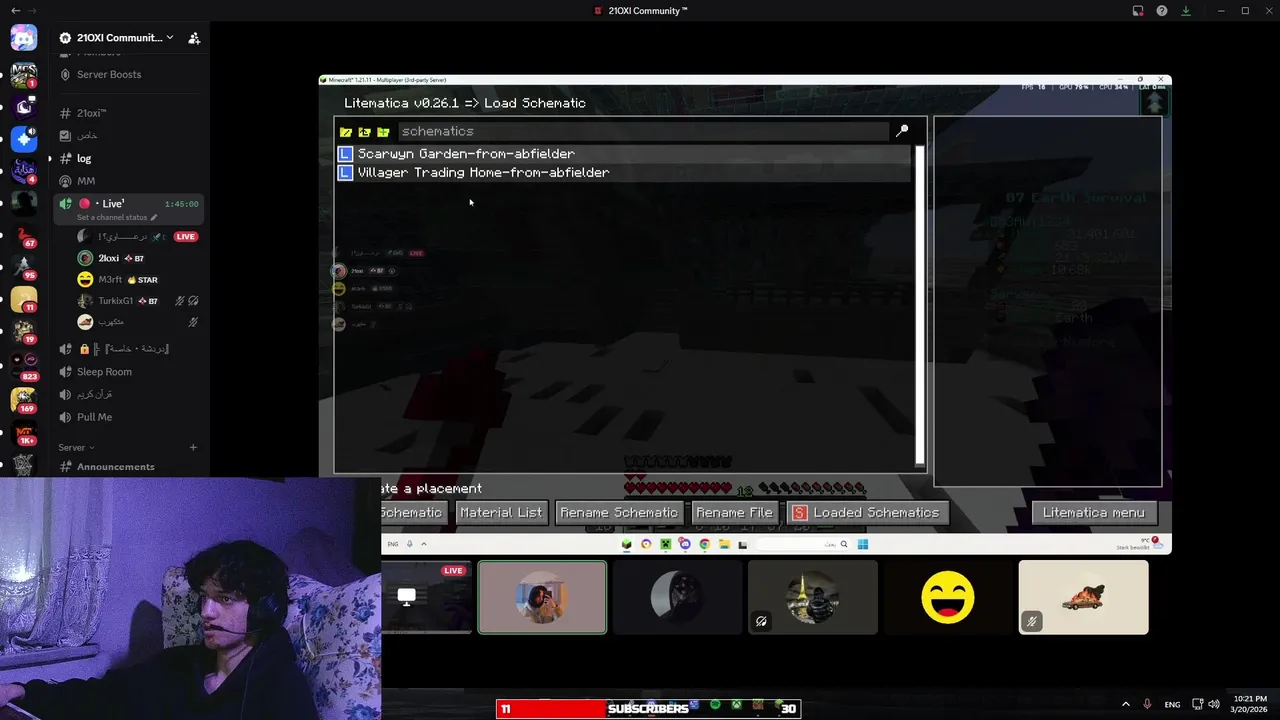The height and width of the screenshot is (720, 1280).
Task: Open Loaded Schematics
Action: (866, 513)
